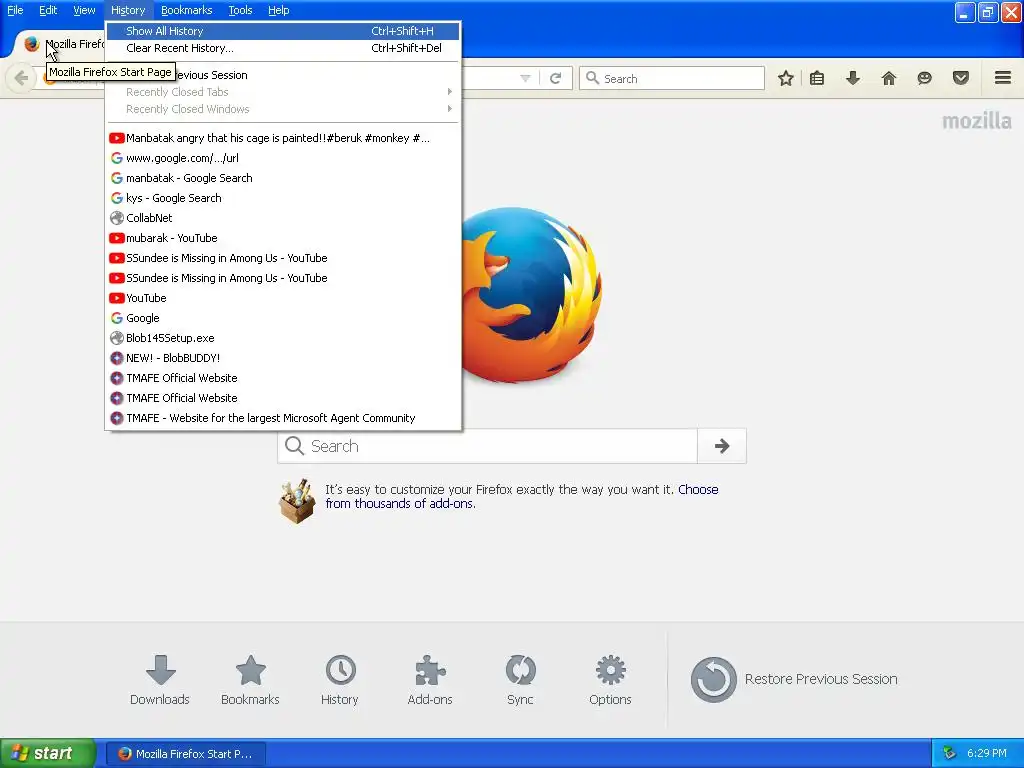The height and width of the screenshot is (768, 1024).
Task: Open Bookmarks shortcut on start page
Action: (250, 680)
